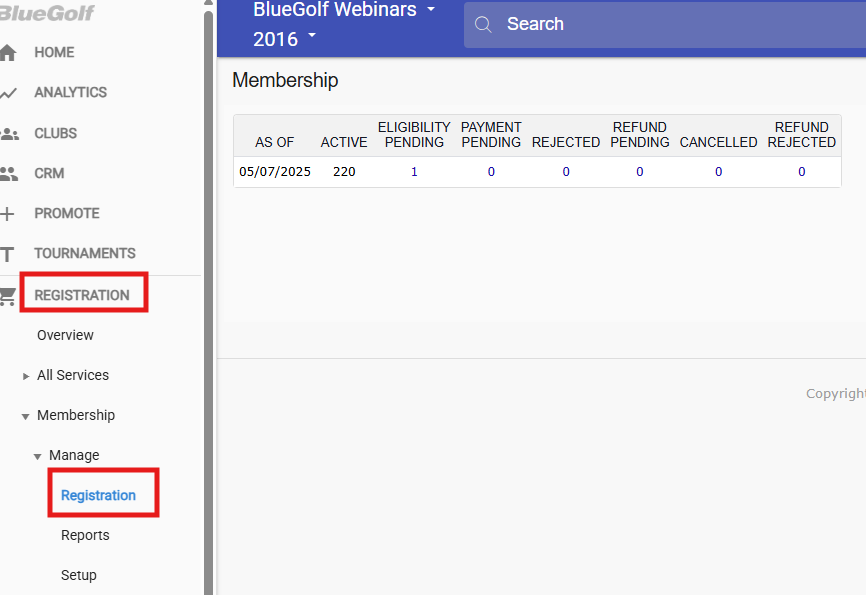
Task: Click the Active count 220
Action: [344, 172]
